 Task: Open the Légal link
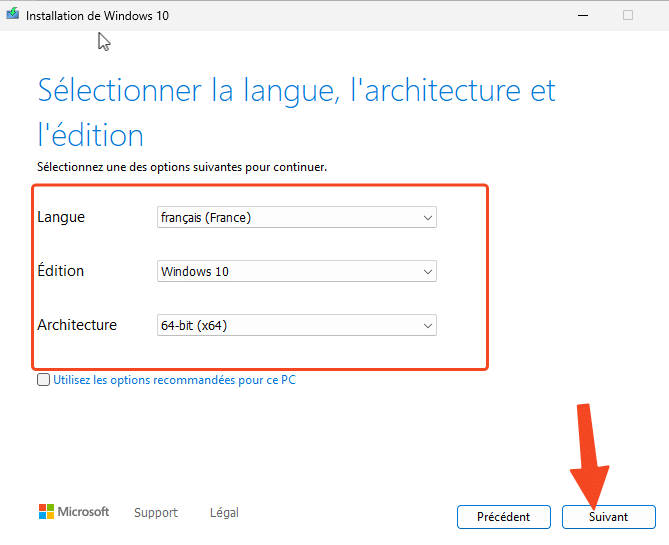point(224,512)
